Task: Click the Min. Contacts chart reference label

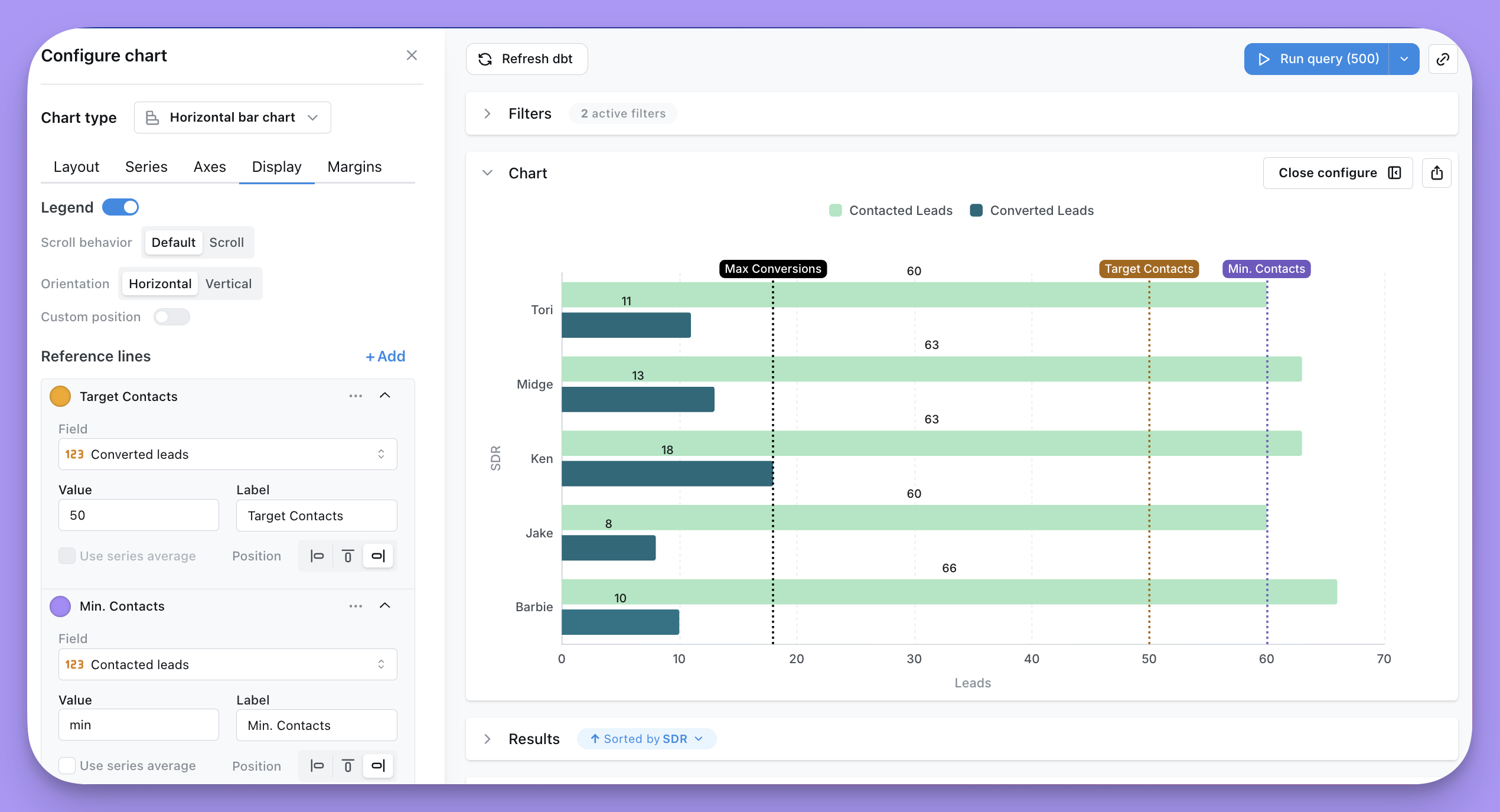Action: tap(1266, 269)
